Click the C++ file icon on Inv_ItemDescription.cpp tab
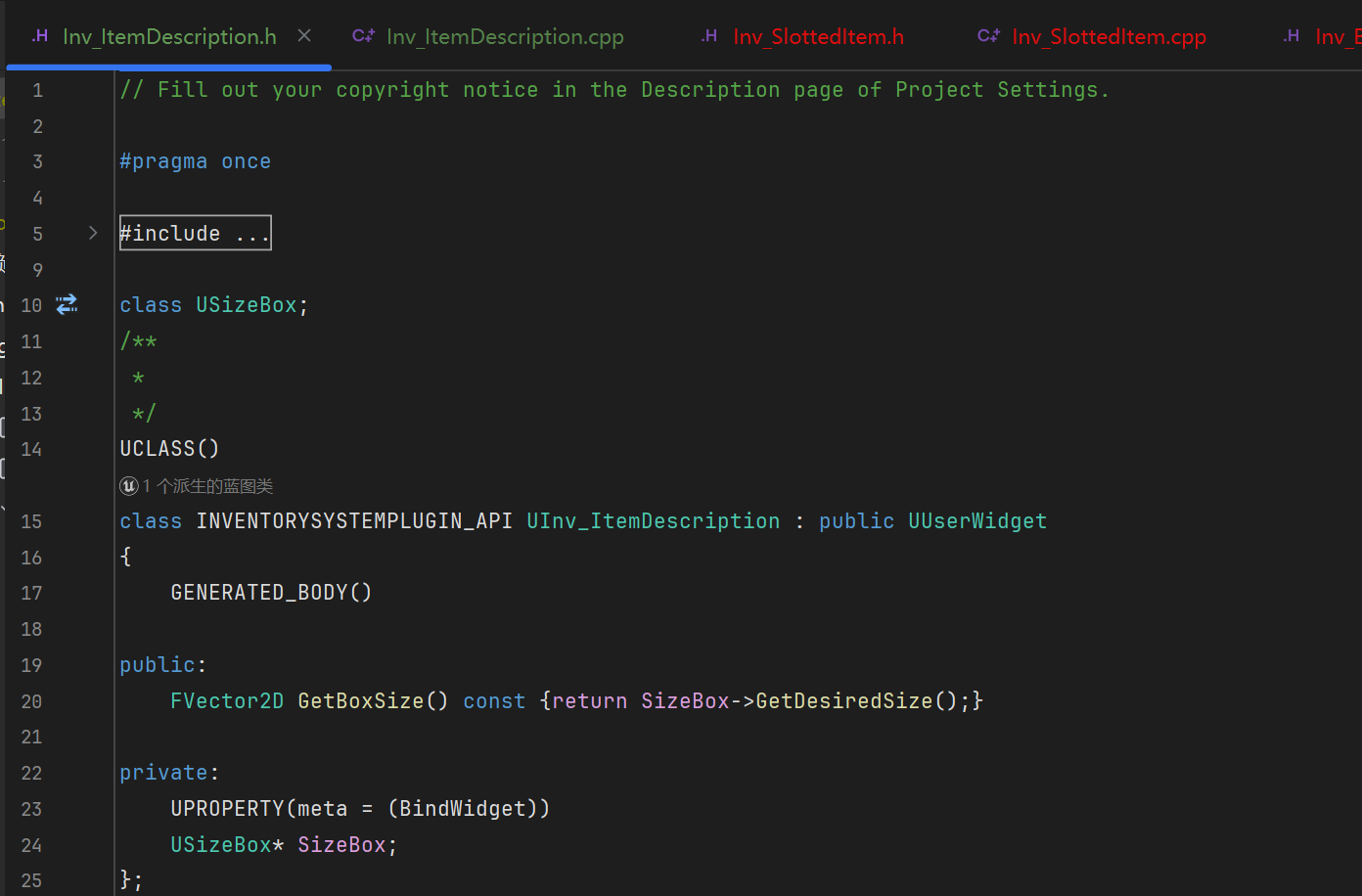Image resolution: width=1362 pixels, height=896 pixels. [363, 36]
